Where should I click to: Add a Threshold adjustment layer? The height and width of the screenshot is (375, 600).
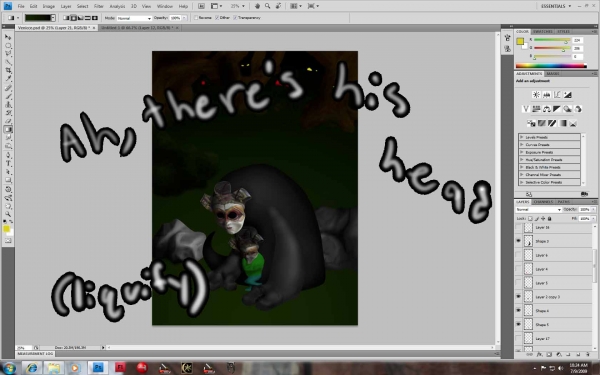tap(552, 123)
